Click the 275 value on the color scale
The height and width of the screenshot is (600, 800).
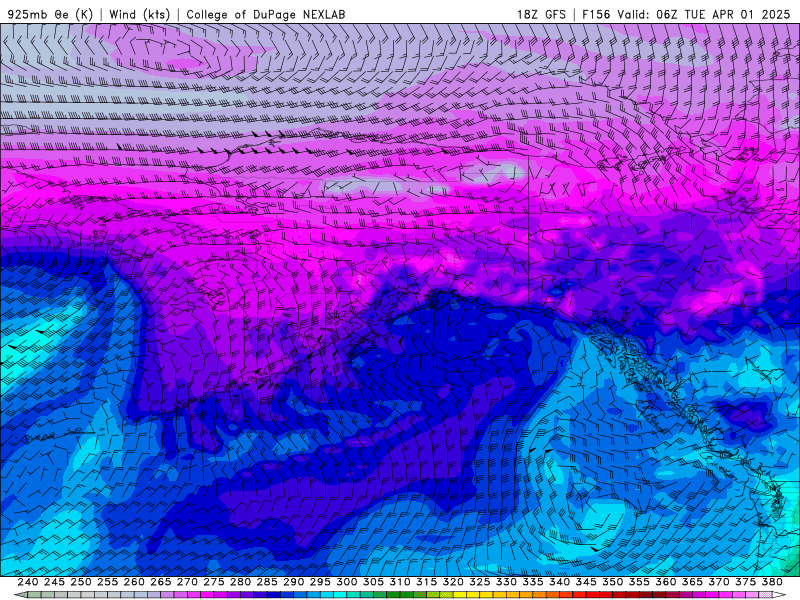(214, 582)
